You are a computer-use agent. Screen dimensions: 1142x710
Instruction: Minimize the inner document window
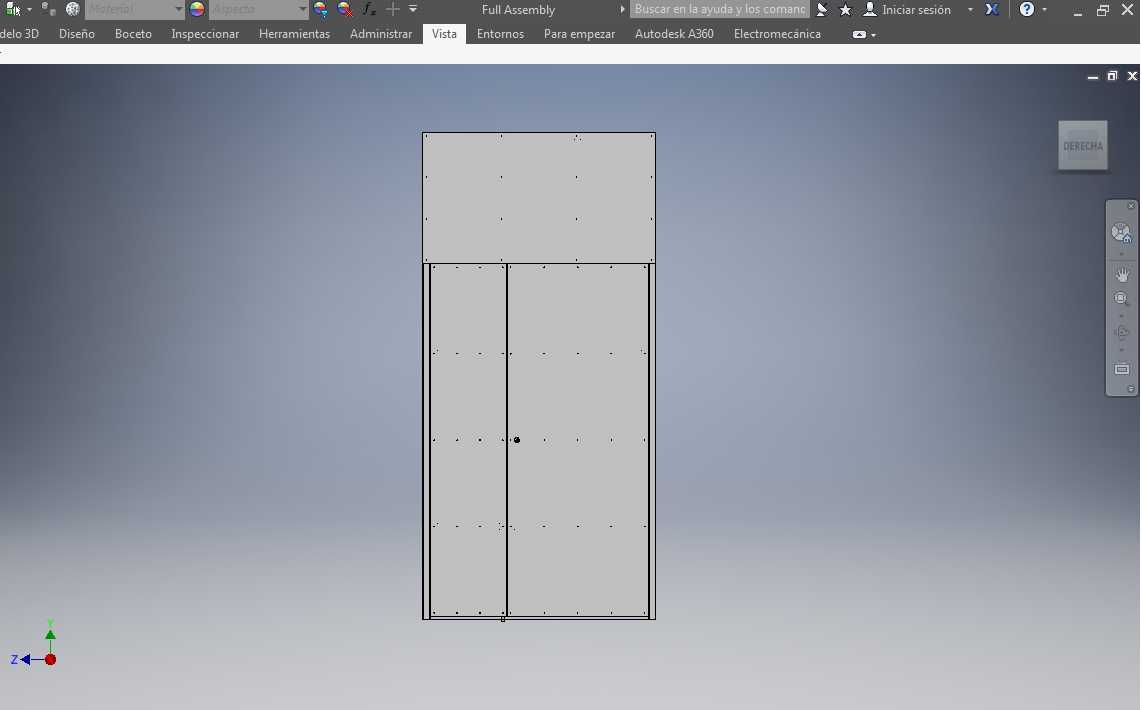tap(1092, 76)
